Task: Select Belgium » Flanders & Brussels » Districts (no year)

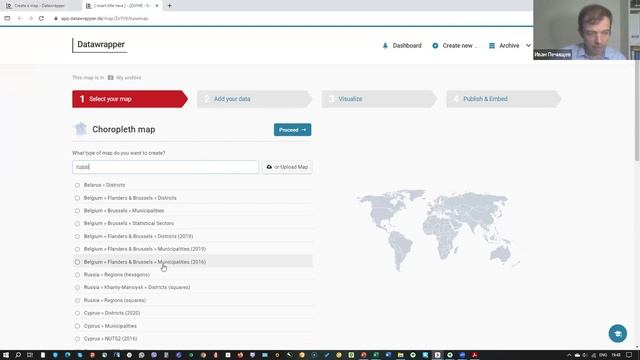Action: point(77,198)
